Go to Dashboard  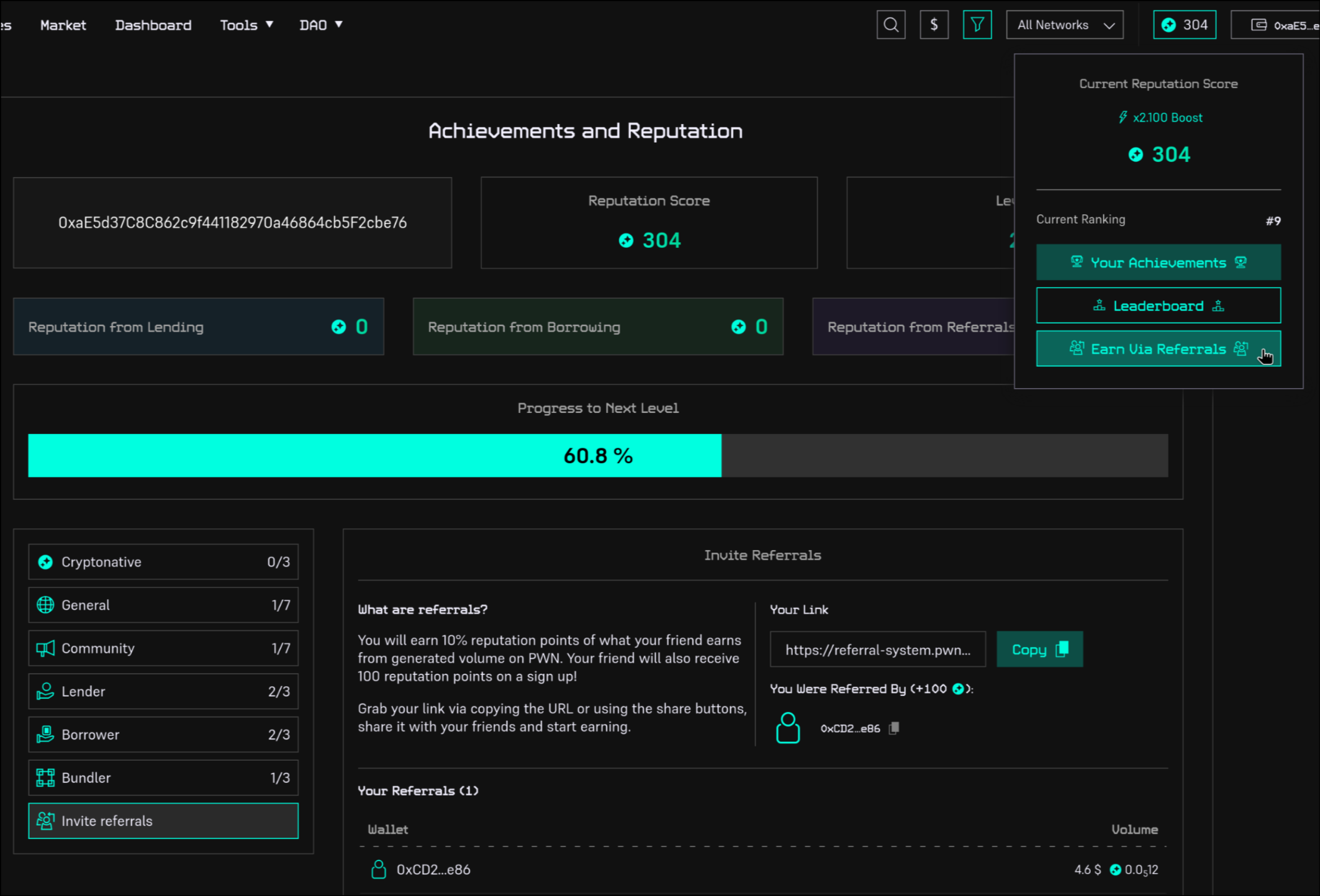point(153,25)
